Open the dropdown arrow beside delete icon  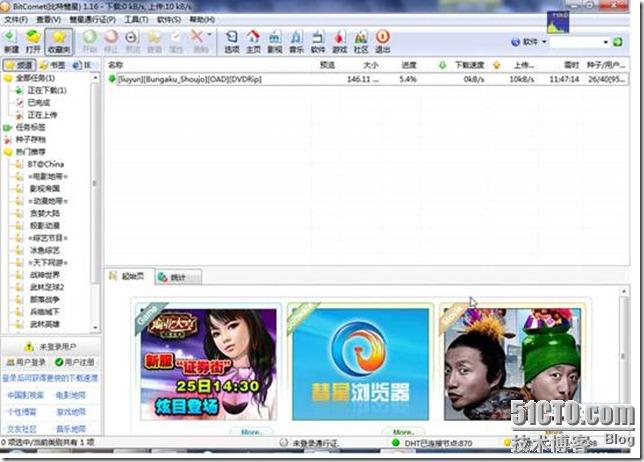point(209,34)
